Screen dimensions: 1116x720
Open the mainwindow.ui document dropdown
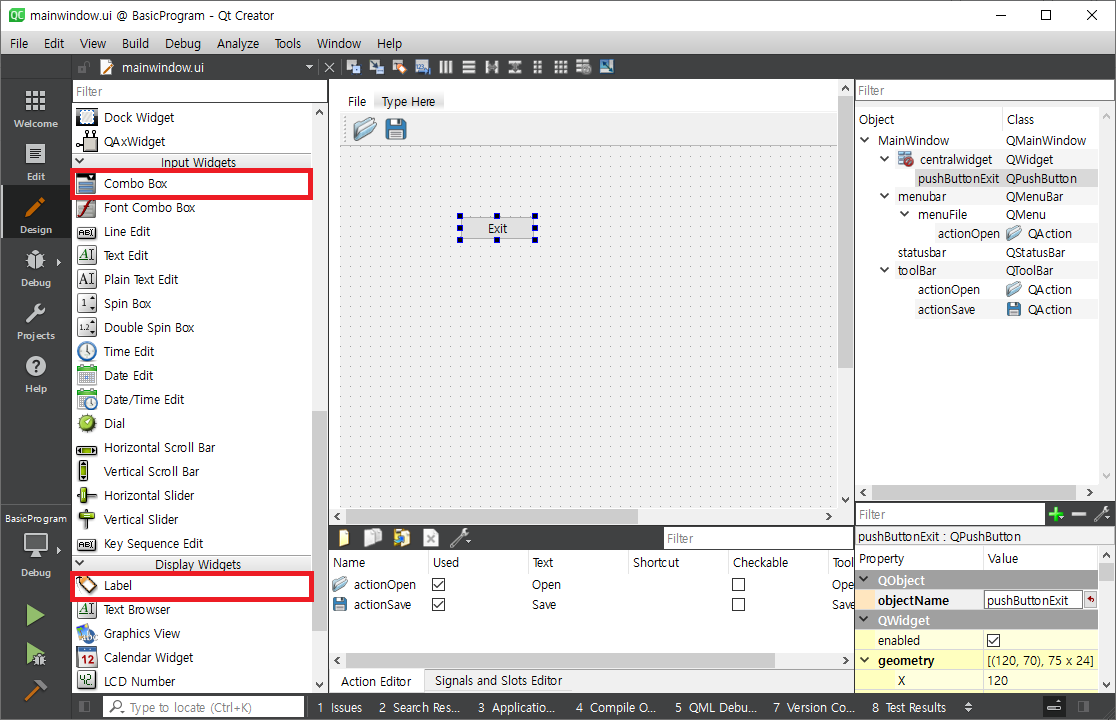coord(309,68)
